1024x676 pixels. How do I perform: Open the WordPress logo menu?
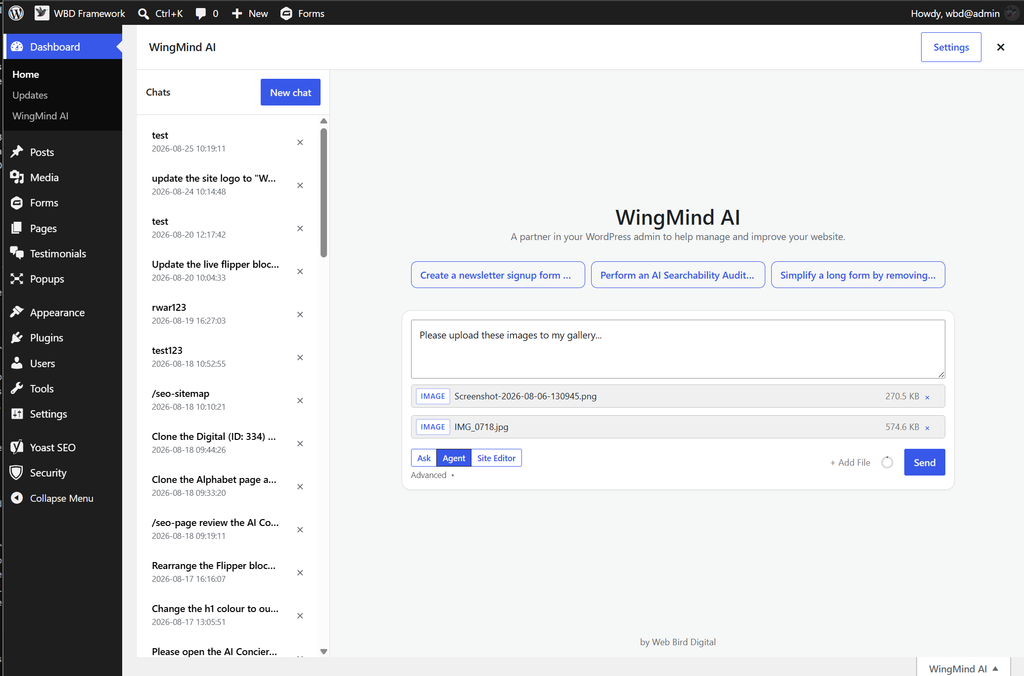pyautogui.click(x=16, y=13)
